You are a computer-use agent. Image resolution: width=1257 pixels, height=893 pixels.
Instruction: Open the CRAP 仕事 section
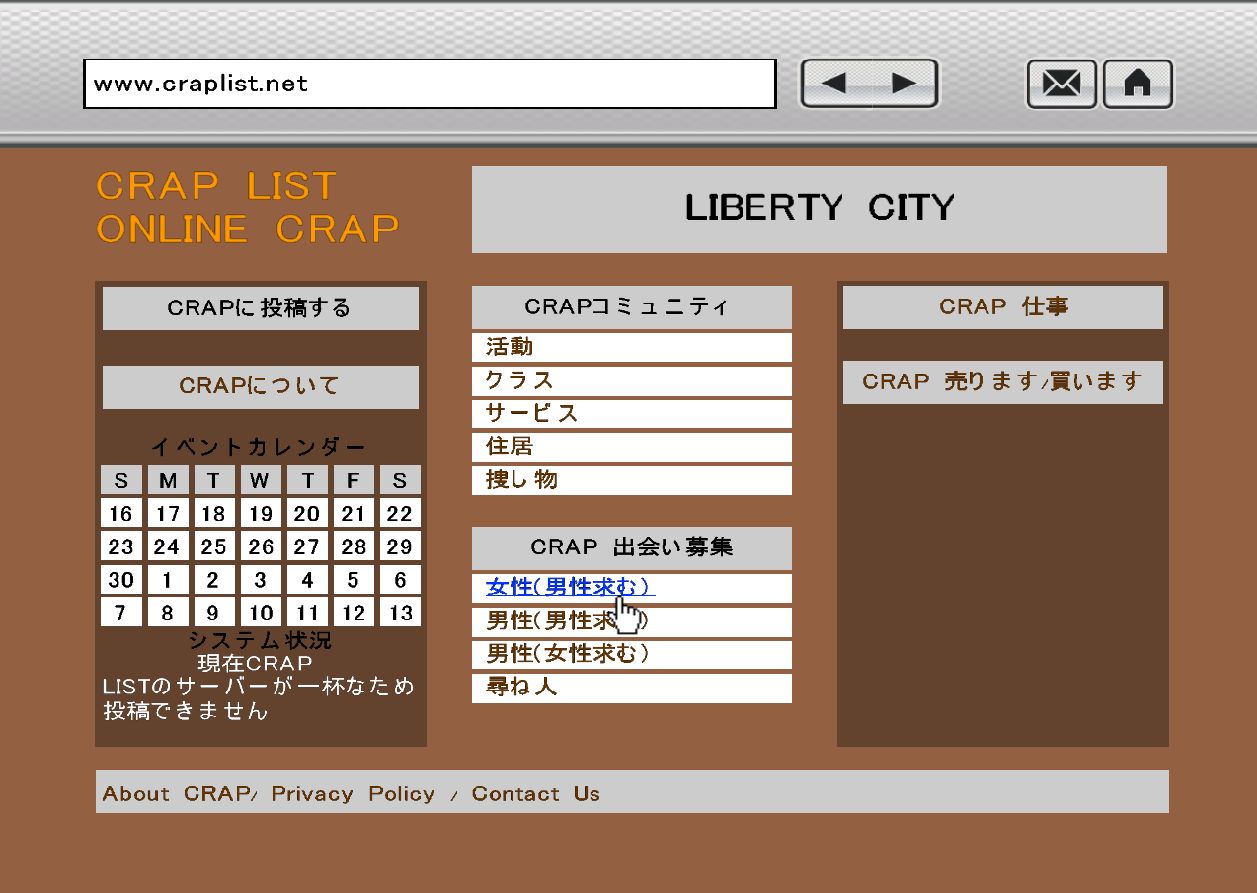point(1003,307)
